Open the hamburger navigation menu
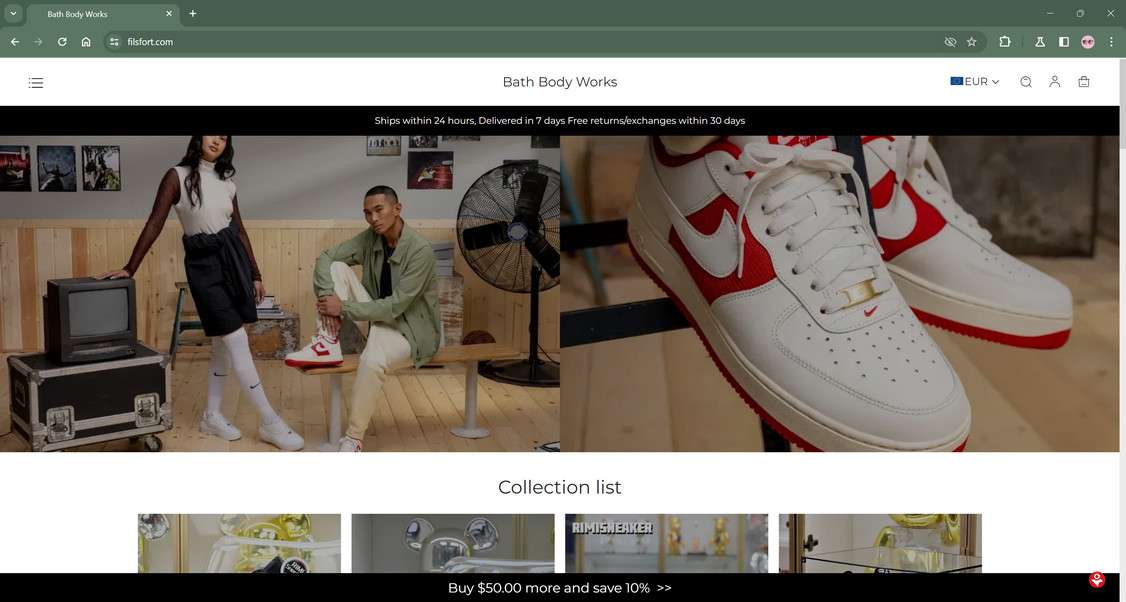 coord(36,83)
